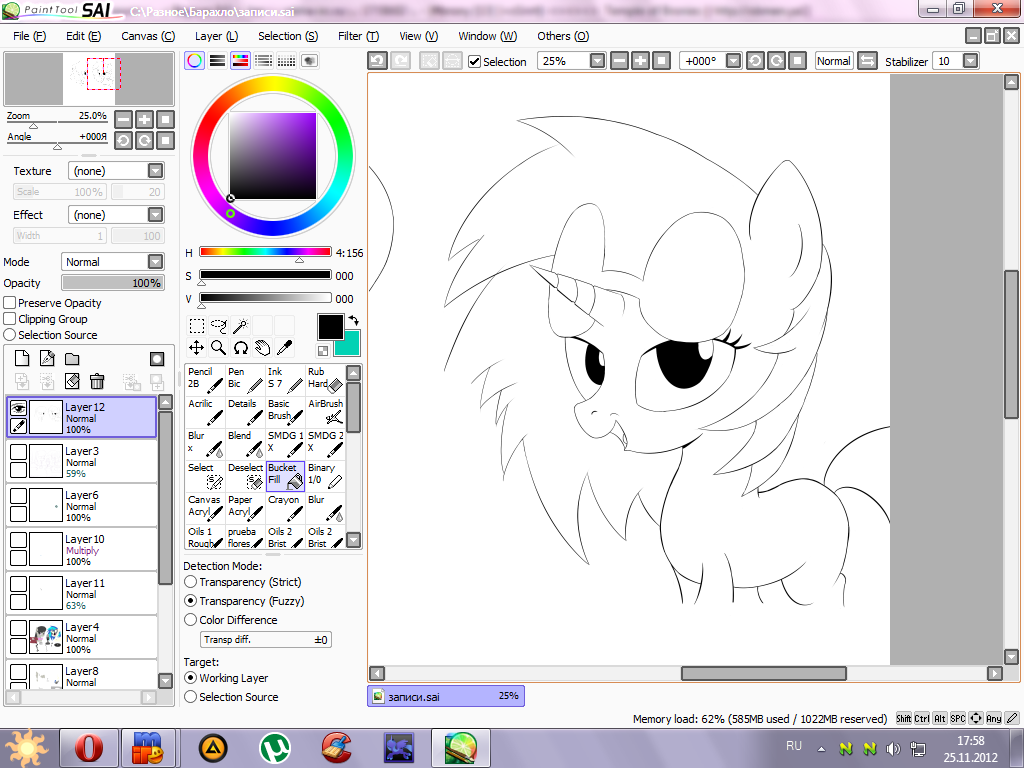The height and width of the screenshot is (768, 1024).
Task: Toggle the Selection checkbox in toolbar
Action: click(x=475, y=61)
